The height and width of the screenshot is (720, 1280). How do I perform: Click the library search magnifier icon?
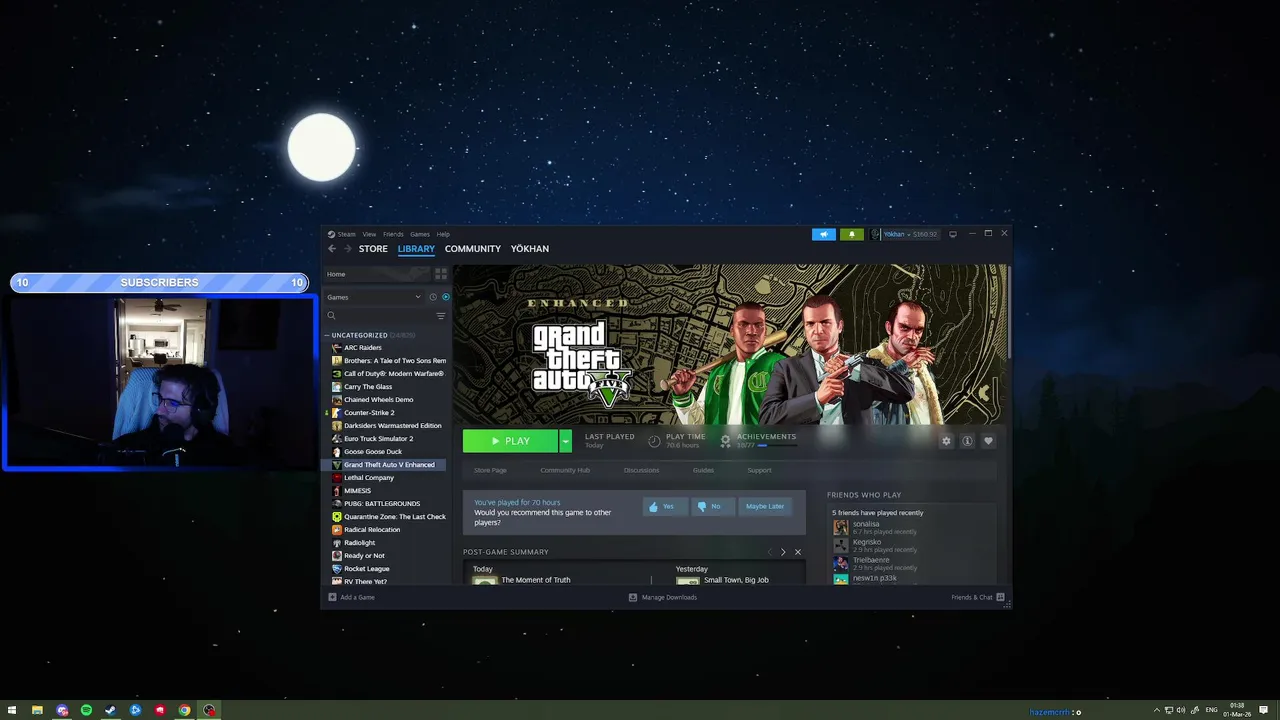coord(332,316)
